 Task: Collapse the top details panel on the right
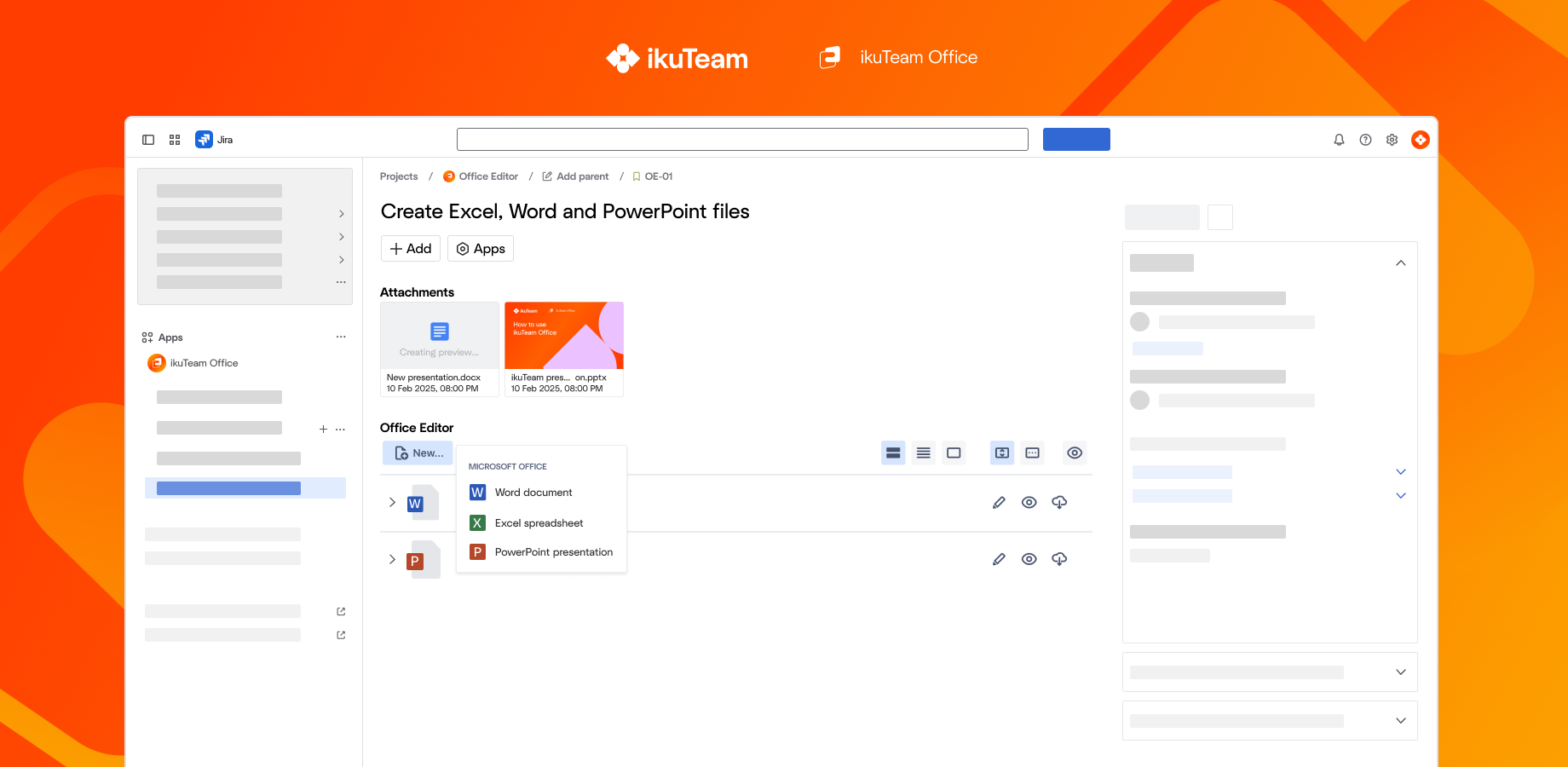1401,262
